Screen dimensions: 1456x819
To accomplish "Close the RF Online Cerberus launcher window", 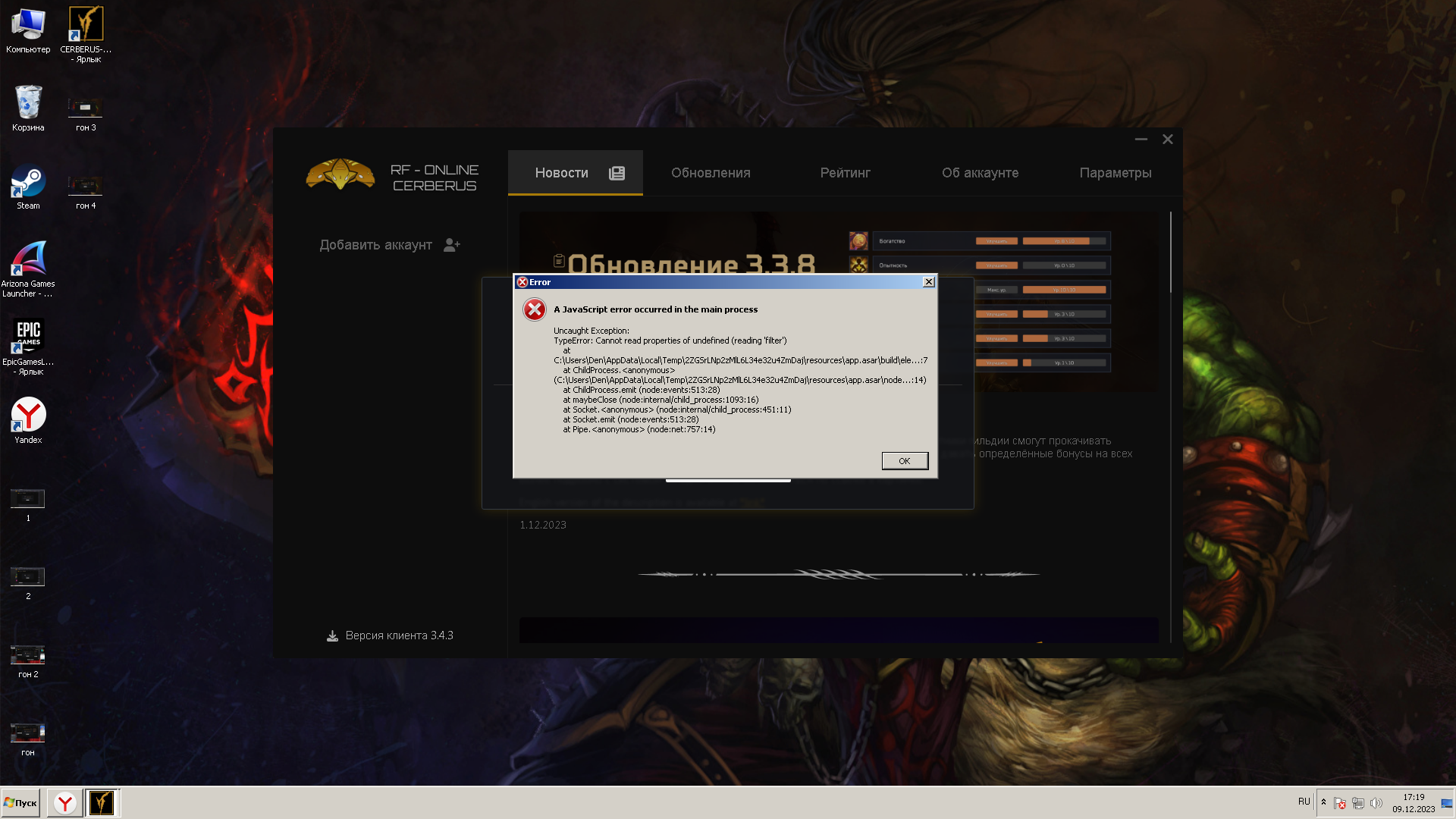I will pyautogui.click(x=1168, y=140).
